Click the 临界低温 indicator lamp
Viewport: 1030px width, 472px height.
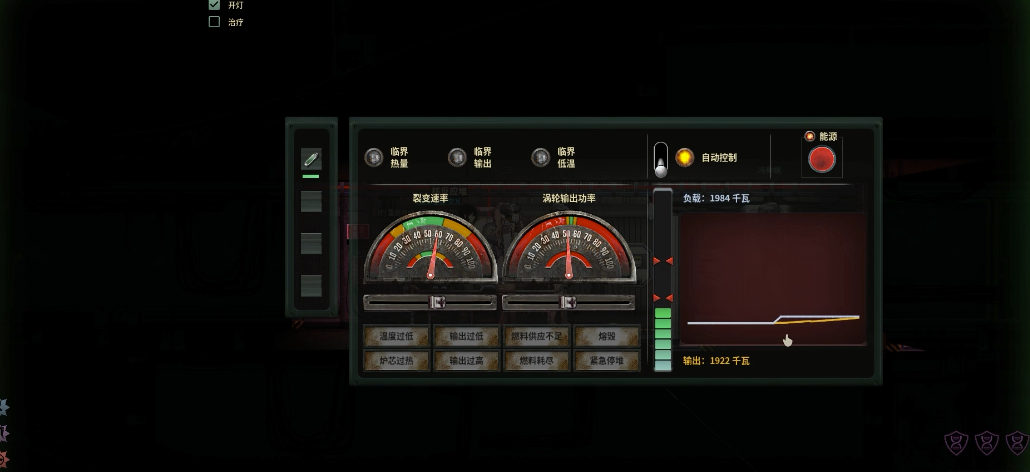point(541,158)
